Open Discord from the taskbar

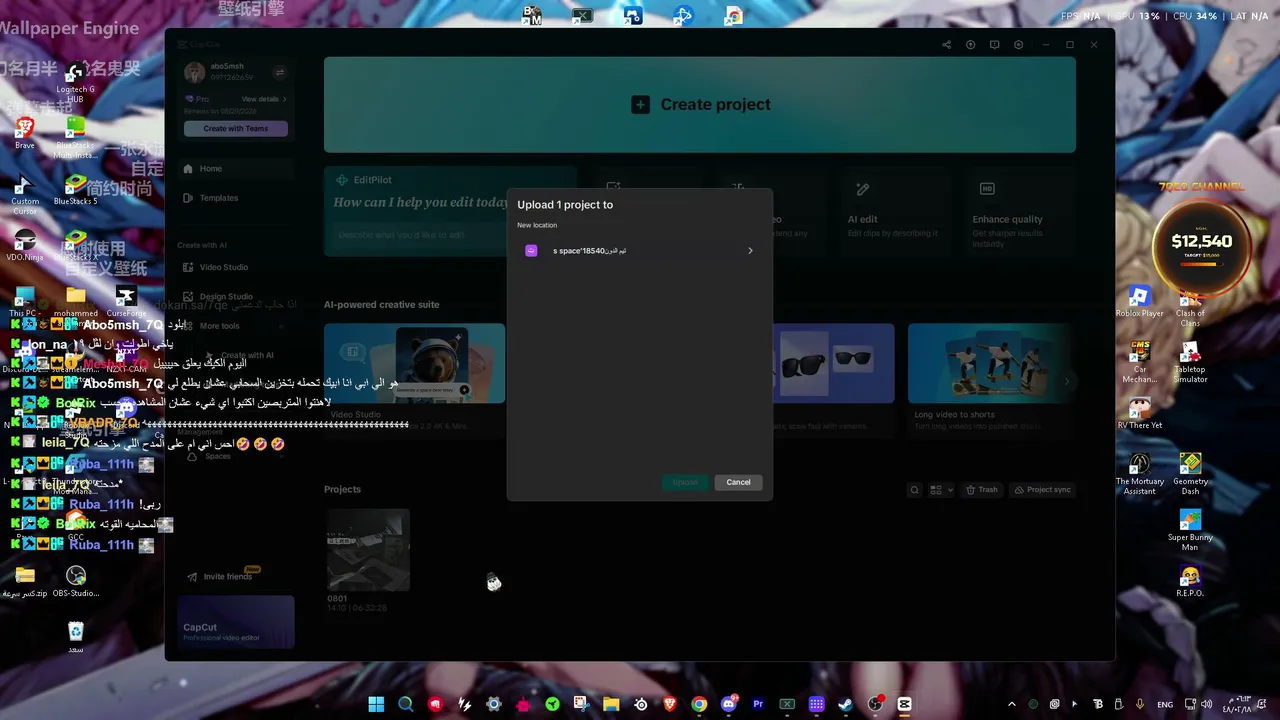click(728, 704)
